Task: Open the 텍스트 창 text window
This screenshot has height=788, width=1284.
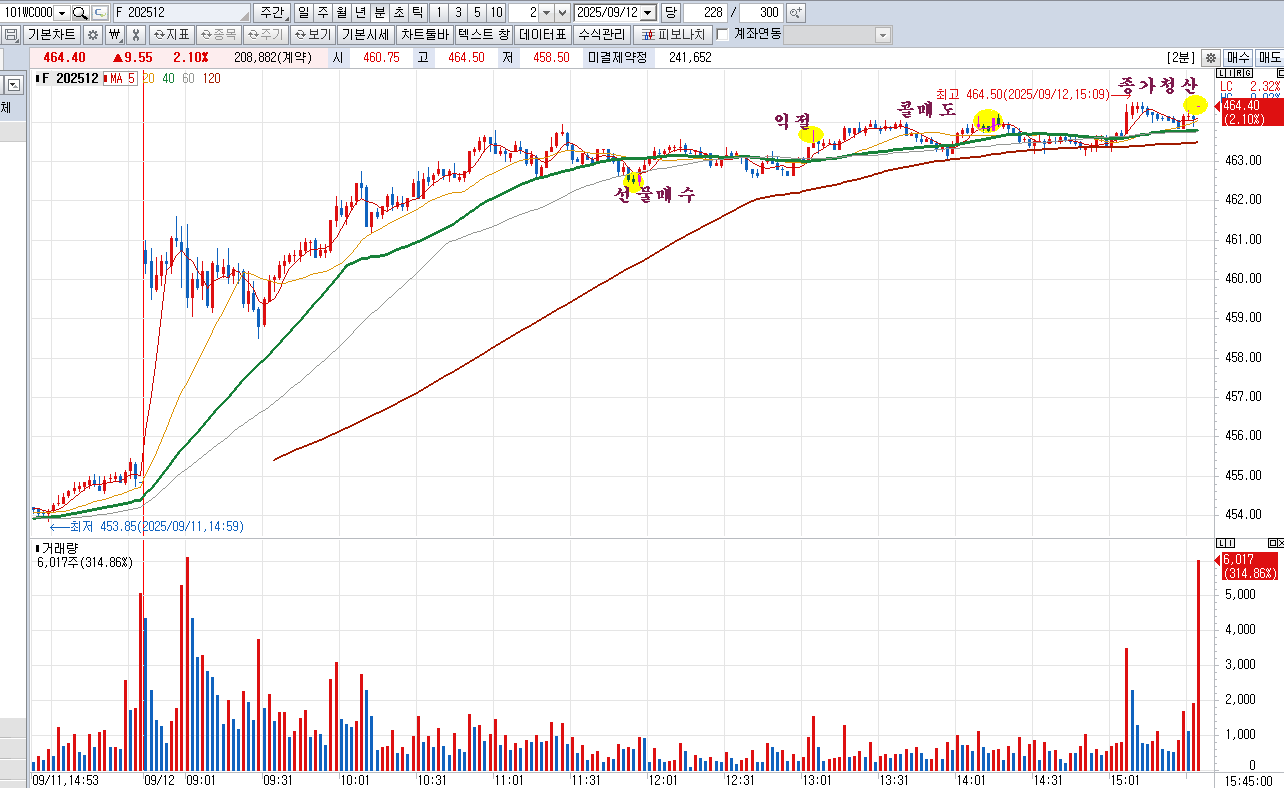Action: click(484, 34)
